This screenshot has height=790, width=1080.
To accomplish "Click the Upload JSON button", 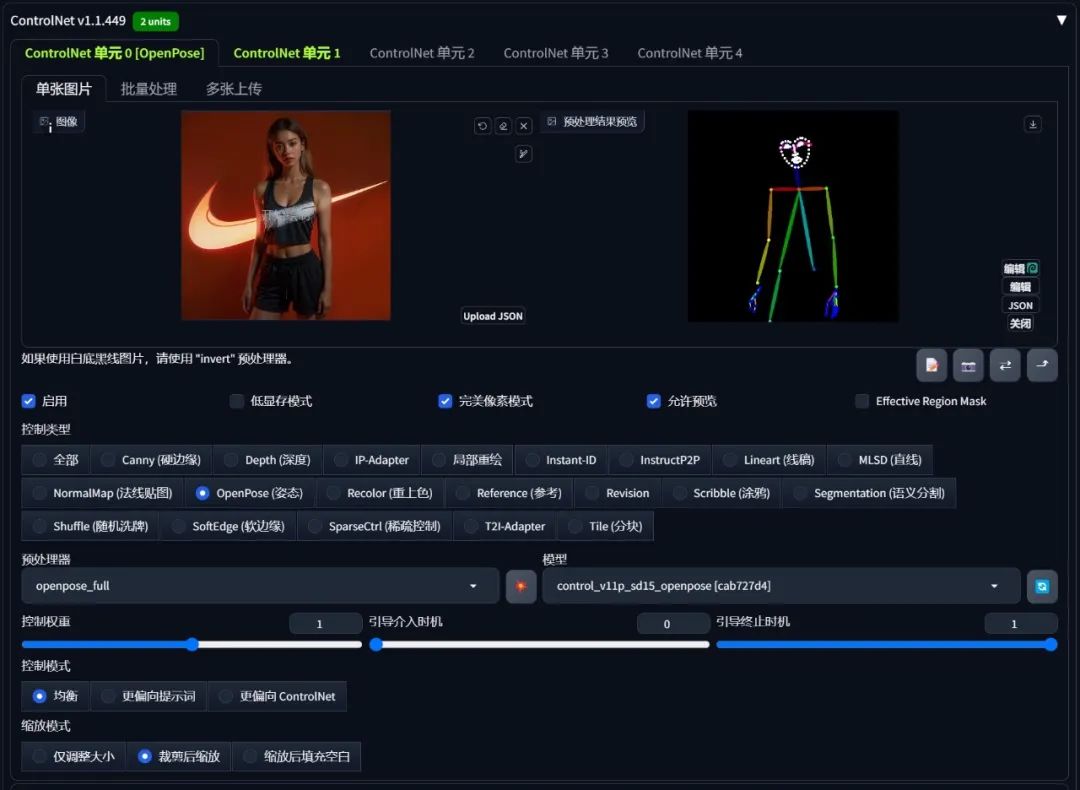I will click(x=492, y=316).
